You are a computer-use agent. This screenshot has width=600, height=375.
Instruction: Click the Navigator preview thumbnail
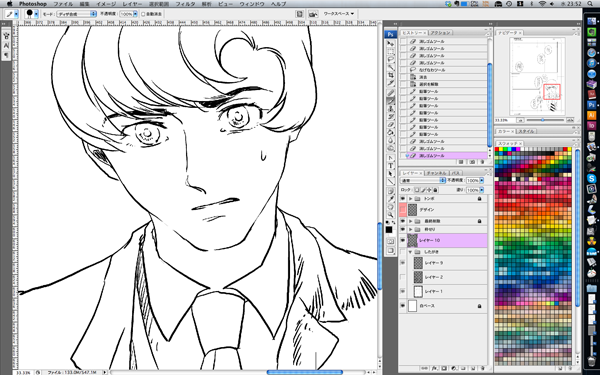(536, 76)
